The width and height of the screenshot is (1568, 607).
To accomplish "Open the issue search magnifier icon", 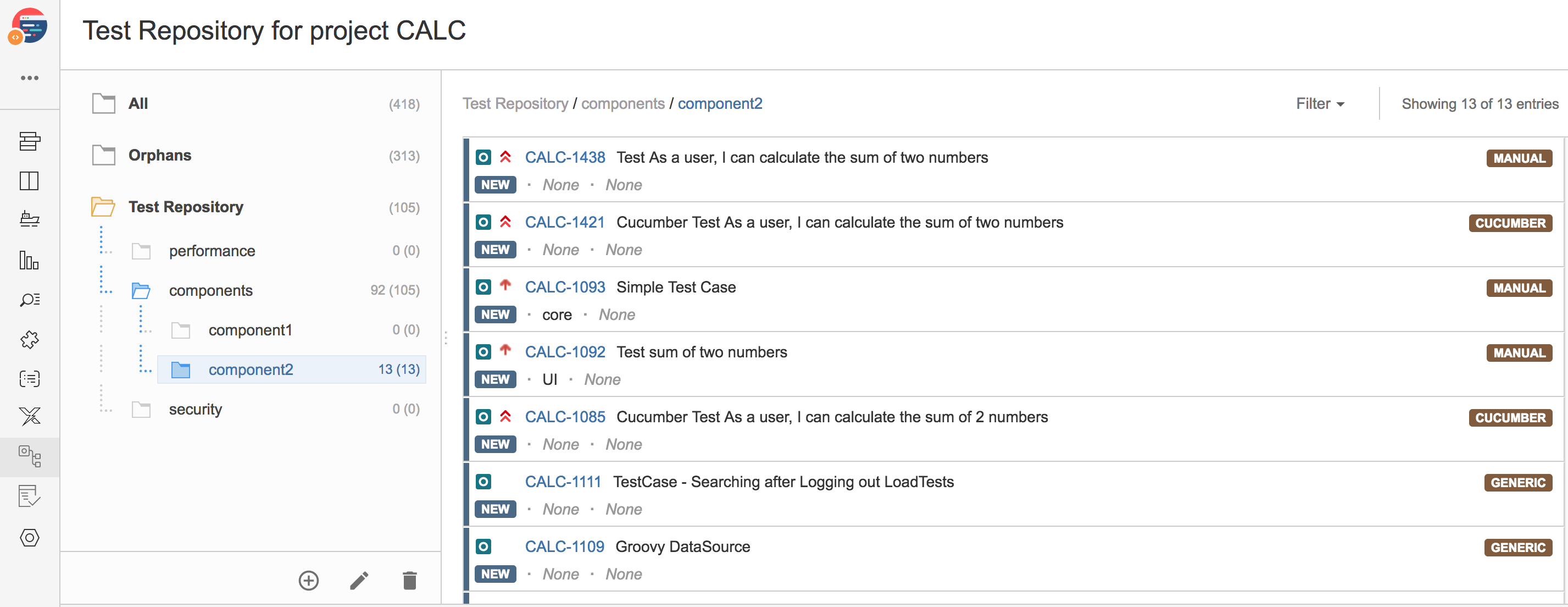I will 29,300.
